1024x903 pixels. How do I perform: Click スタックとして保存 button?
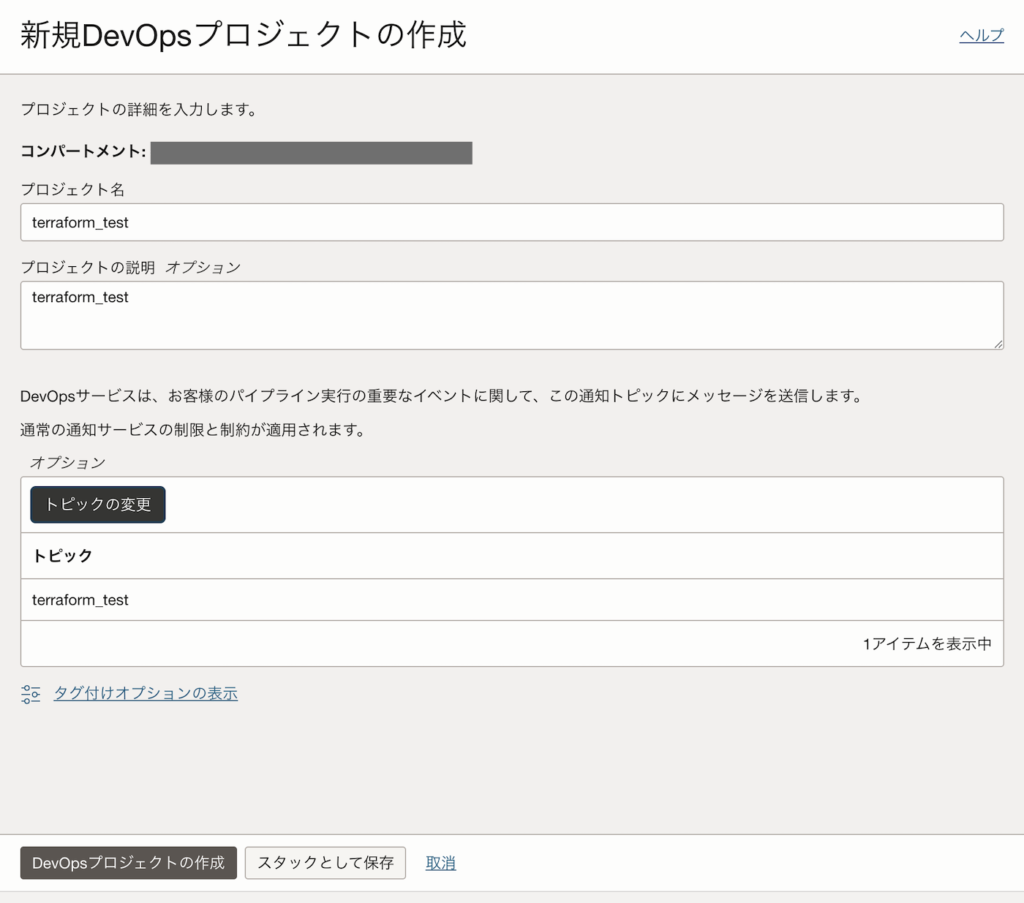click(325, 863)
